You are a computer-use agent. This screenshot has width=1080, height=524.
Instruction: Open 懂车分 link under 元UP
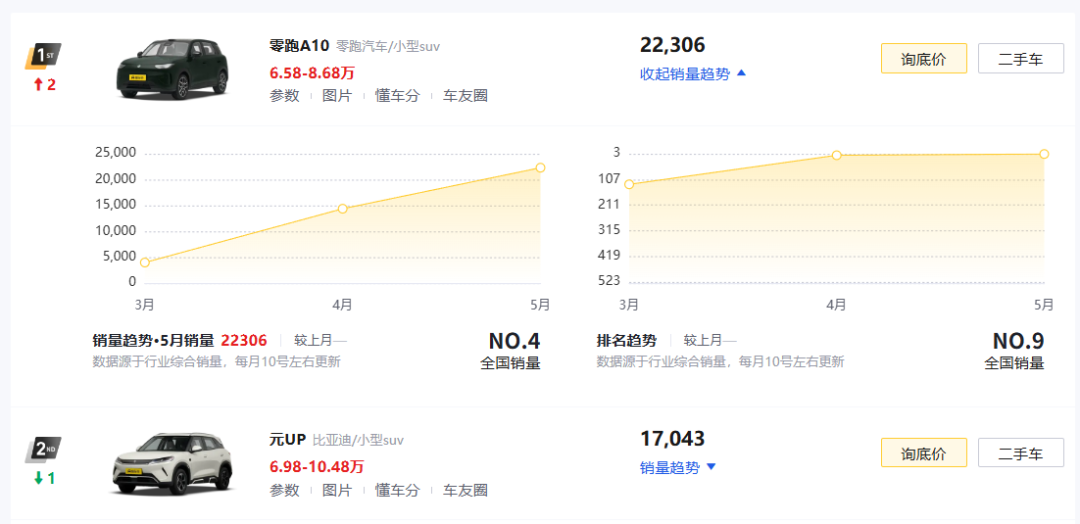tap(397, 490)
